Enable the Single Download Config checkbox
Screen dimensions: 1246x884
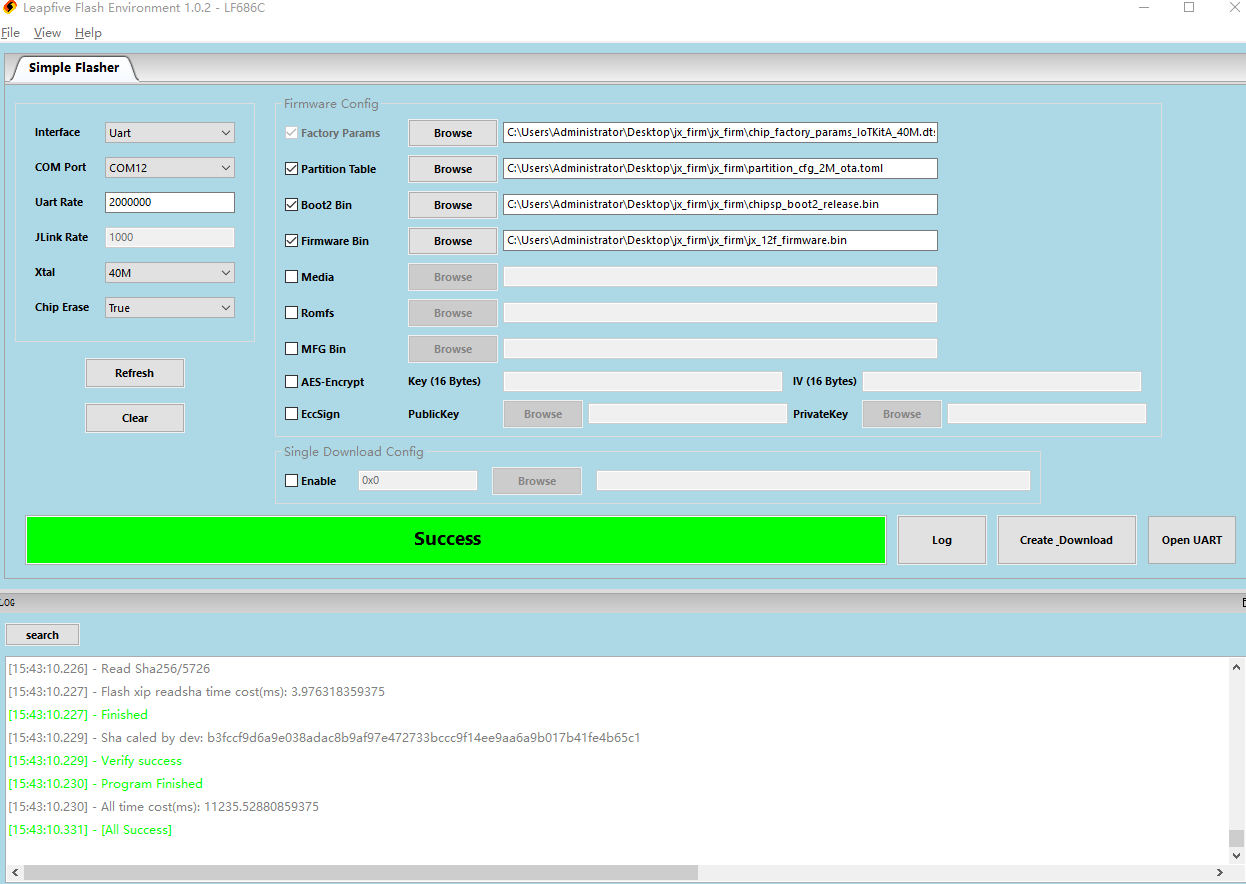292,481
